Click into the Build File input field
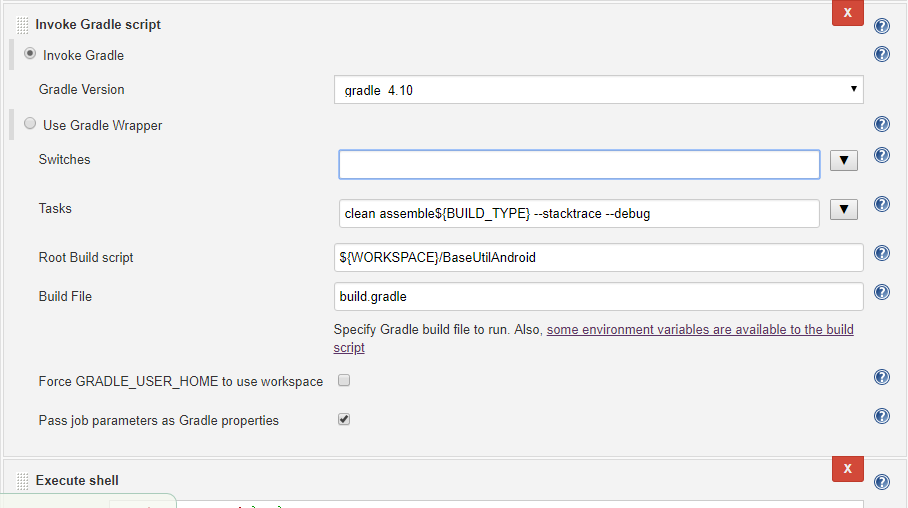This screenshot has width=908, height=508. pos(598,297)
